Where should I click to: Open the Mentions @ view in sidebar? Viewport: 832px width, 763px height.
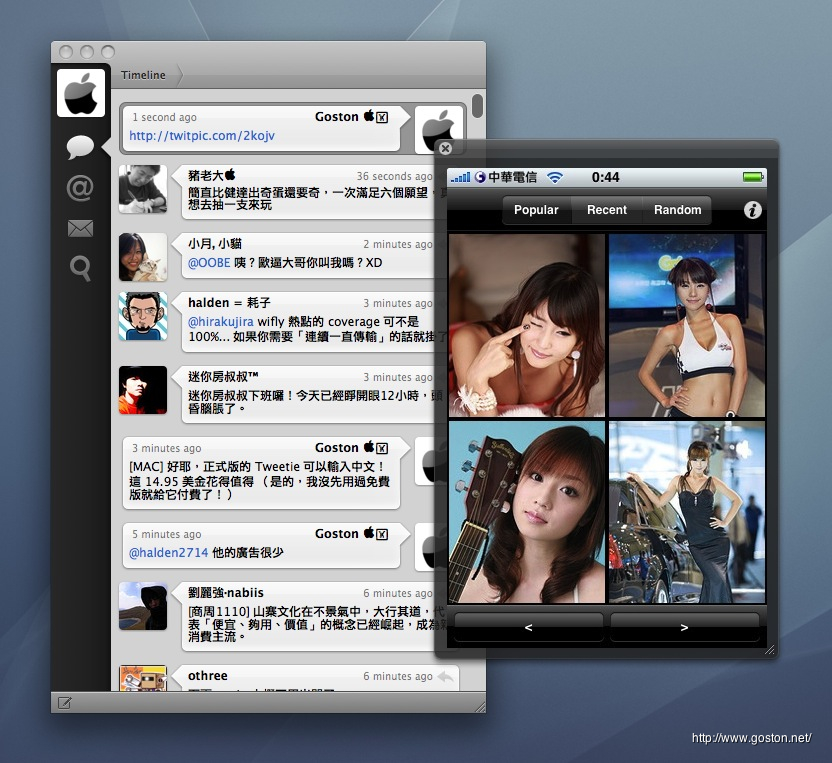(x=80, y=188)
